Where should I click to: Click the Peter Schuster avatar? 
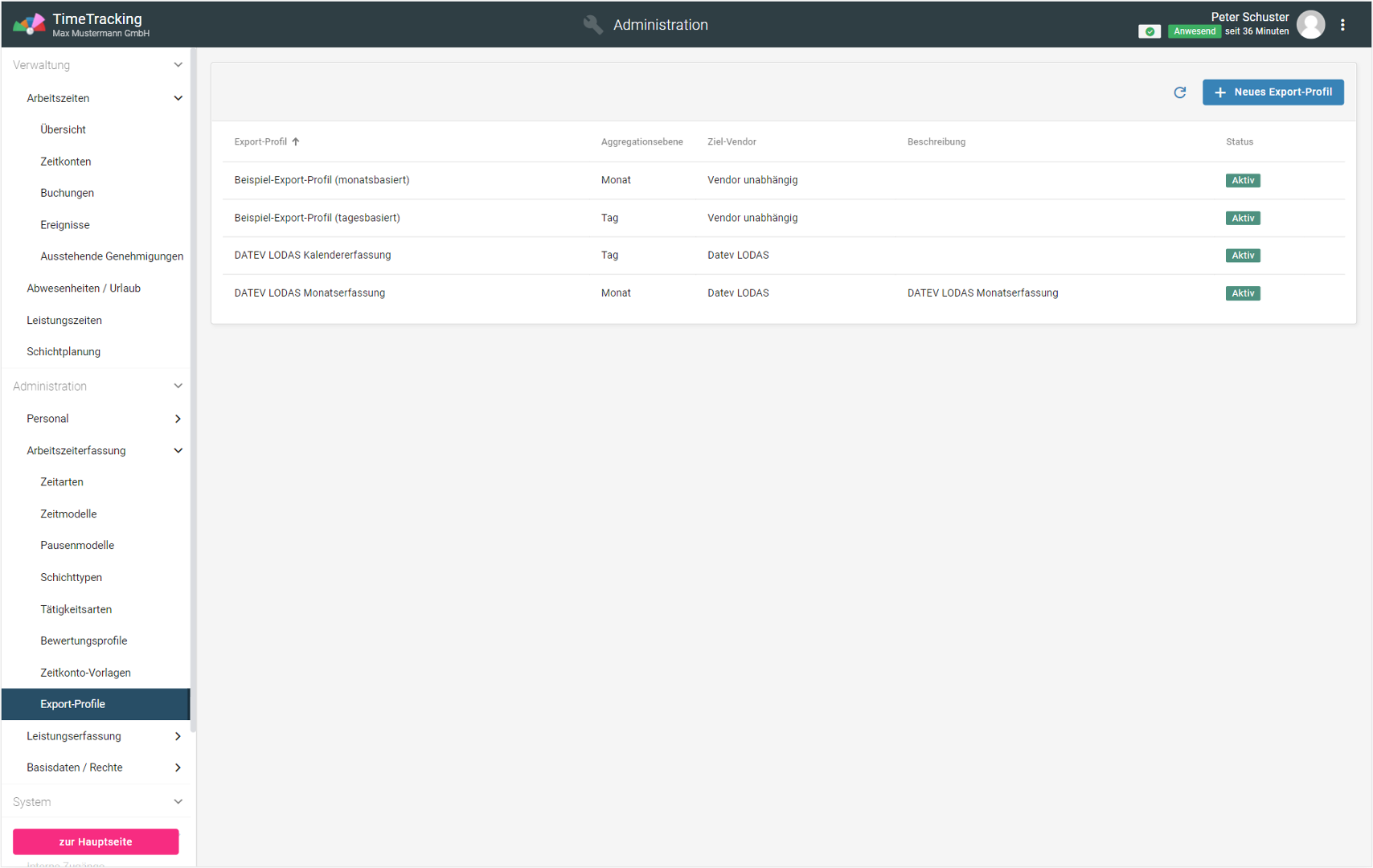(1311, 25)
